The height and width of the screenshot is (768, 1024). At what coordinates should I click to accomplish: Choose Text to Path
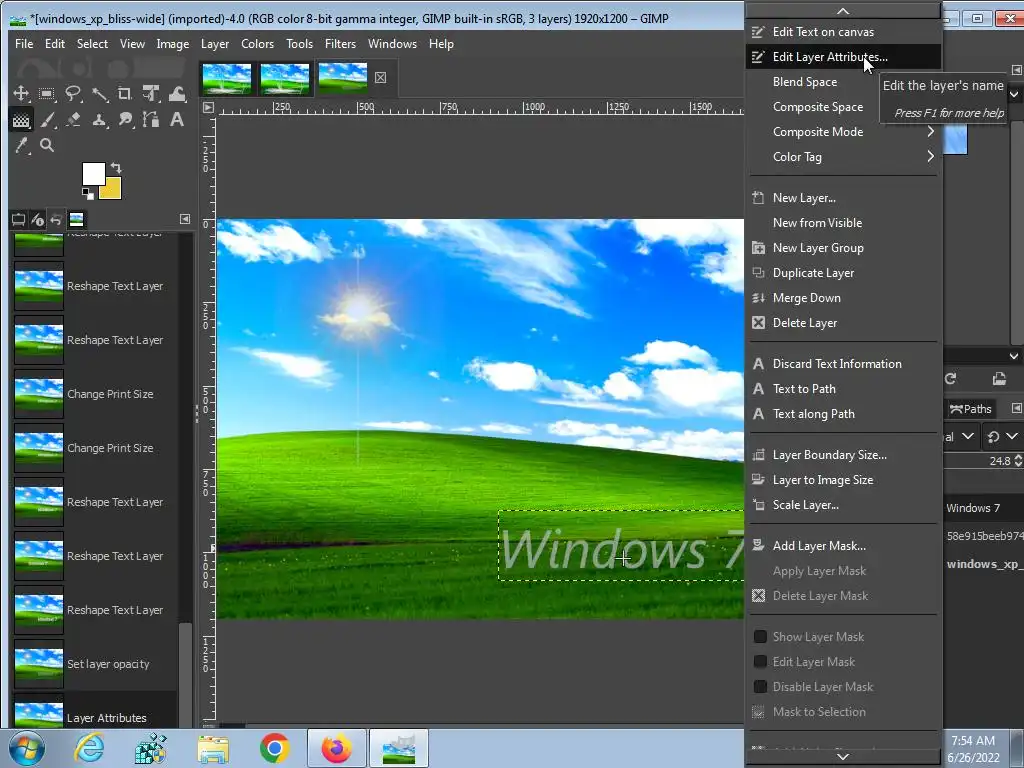click(843, 389)
